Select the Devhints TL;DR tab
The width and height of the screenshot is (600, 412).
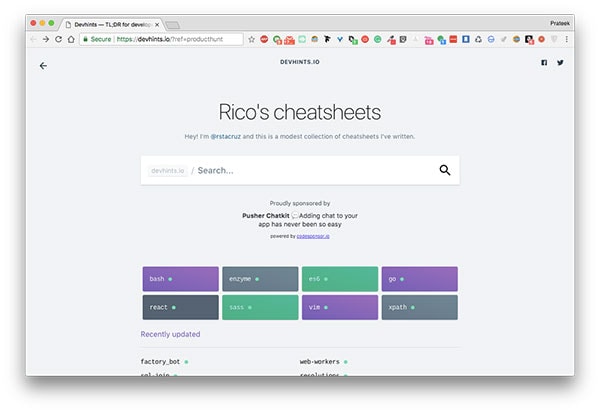pos(111,24)
